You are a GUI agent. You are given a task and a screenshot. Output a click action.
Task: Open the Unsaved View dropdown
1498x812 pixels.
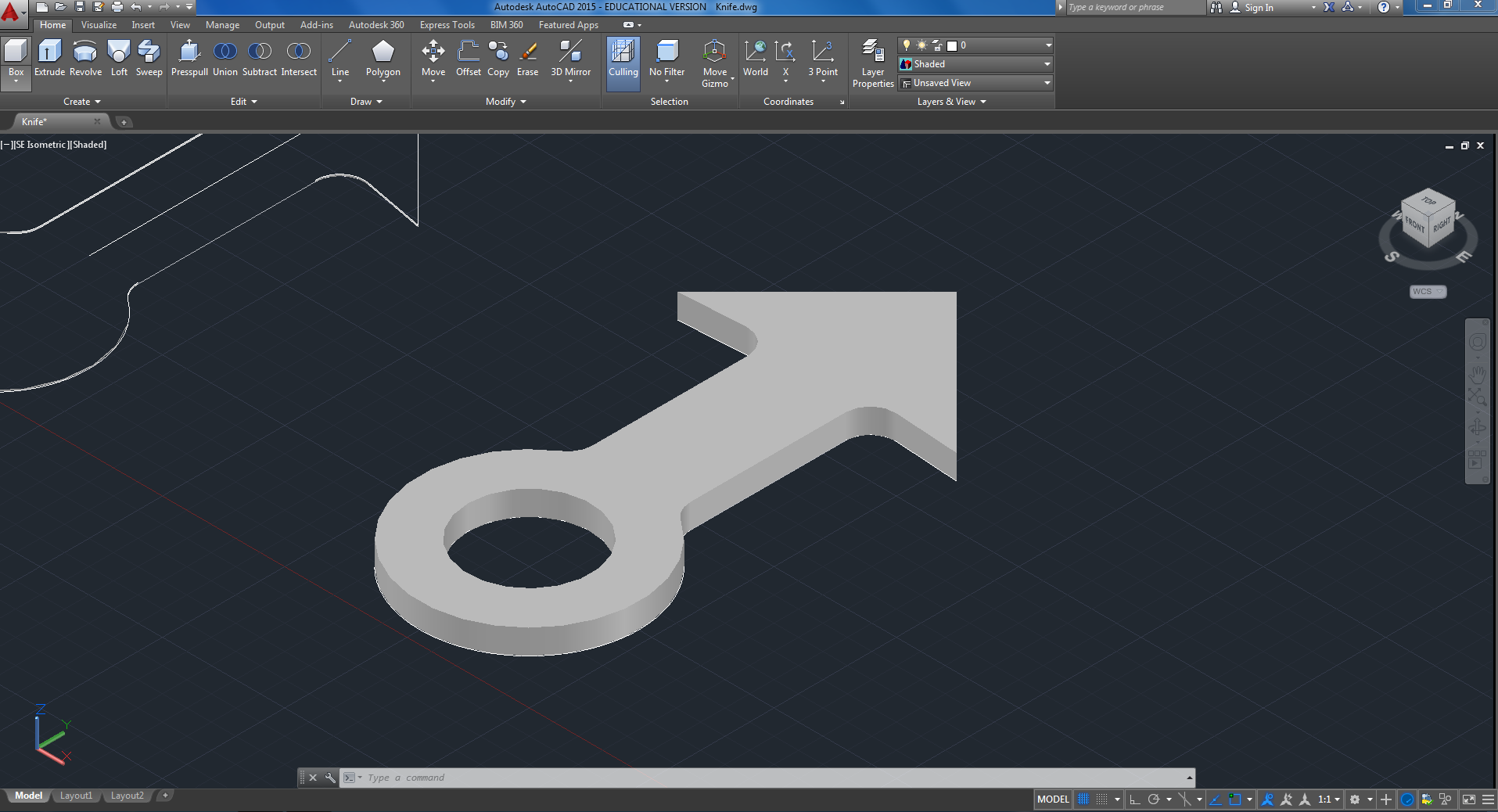click(975, 83)
